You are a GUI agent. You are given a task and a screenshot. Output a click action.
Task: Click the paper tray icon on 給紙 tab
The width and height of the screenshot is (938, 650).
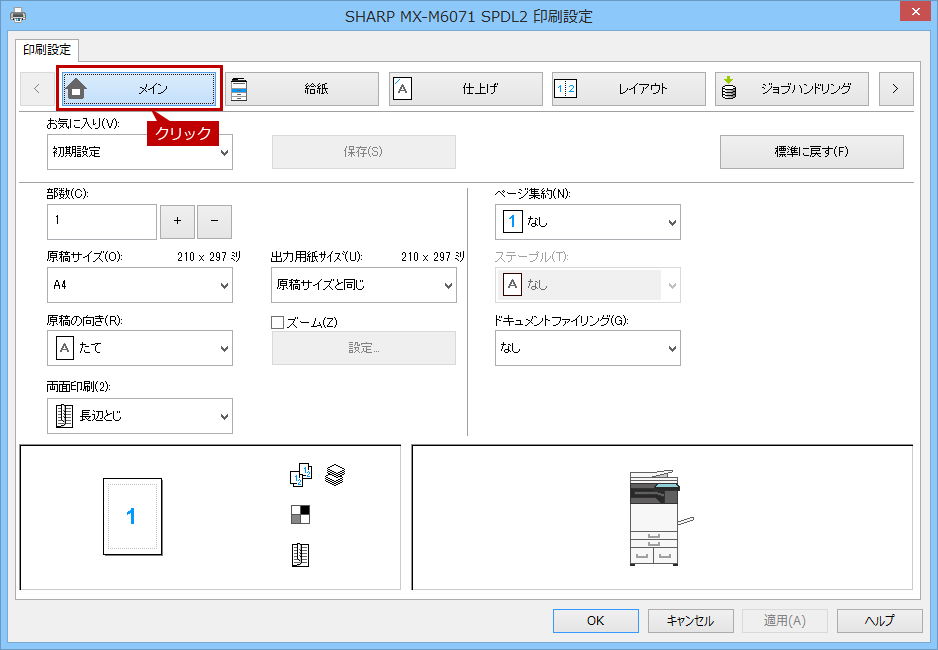click(x=239, y=89)
